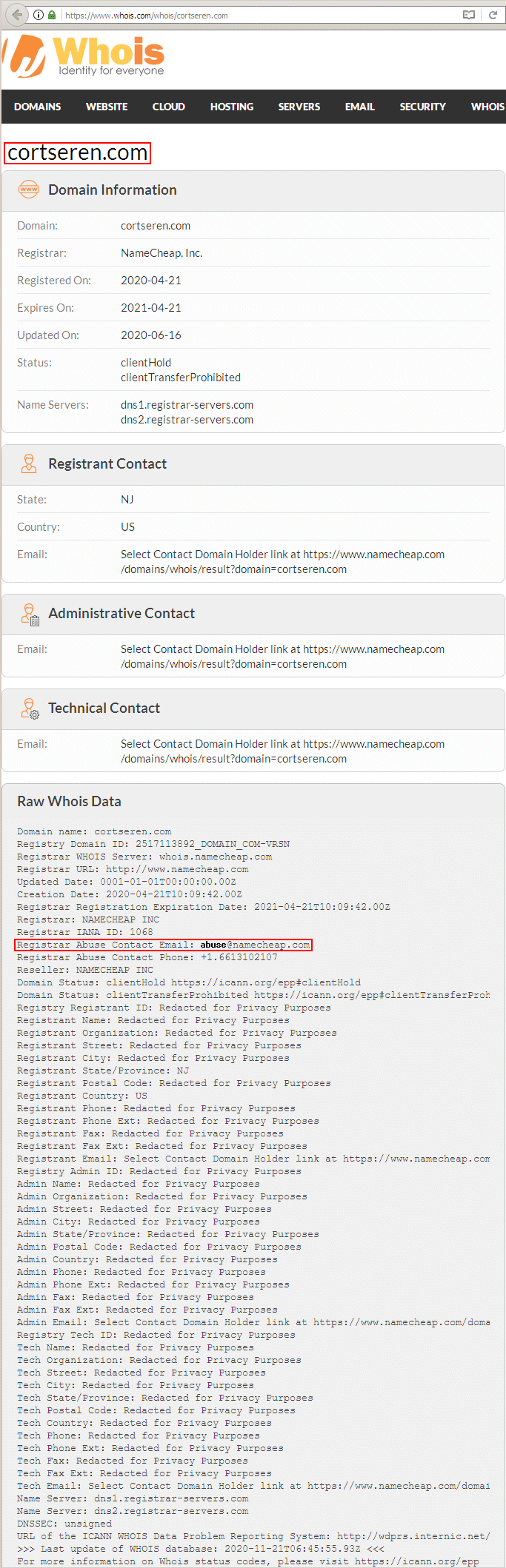This screenshot has height=1568, width=506.
Task: Open the SERVERS navigation menu
Action: [299, 107]
